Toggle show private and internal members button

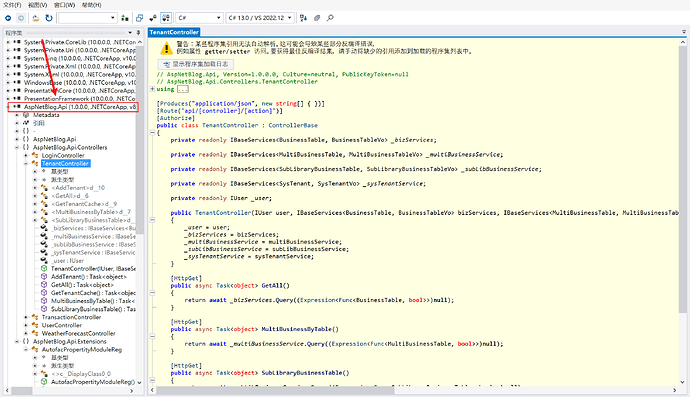coord(153,18)
